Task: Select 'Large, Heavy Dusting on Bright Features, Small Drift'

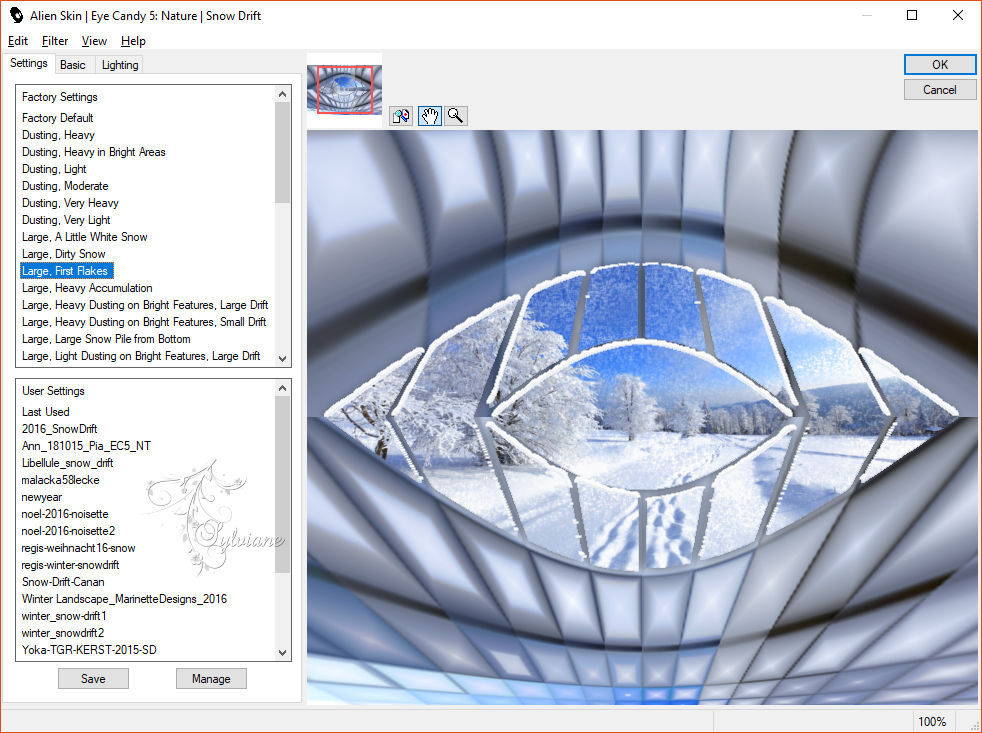Action: pos(144,321)
